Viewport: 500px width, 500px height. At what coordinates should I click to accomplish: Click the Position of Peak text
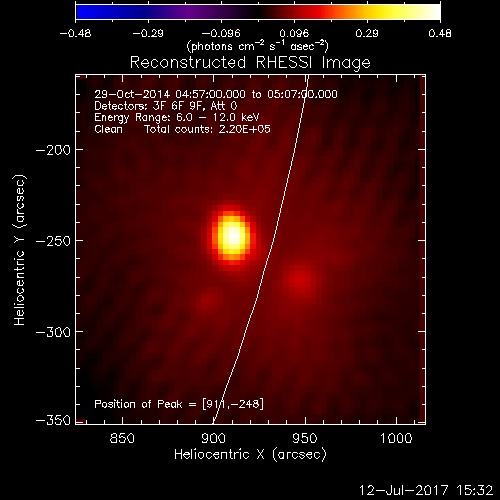(179, 404)
